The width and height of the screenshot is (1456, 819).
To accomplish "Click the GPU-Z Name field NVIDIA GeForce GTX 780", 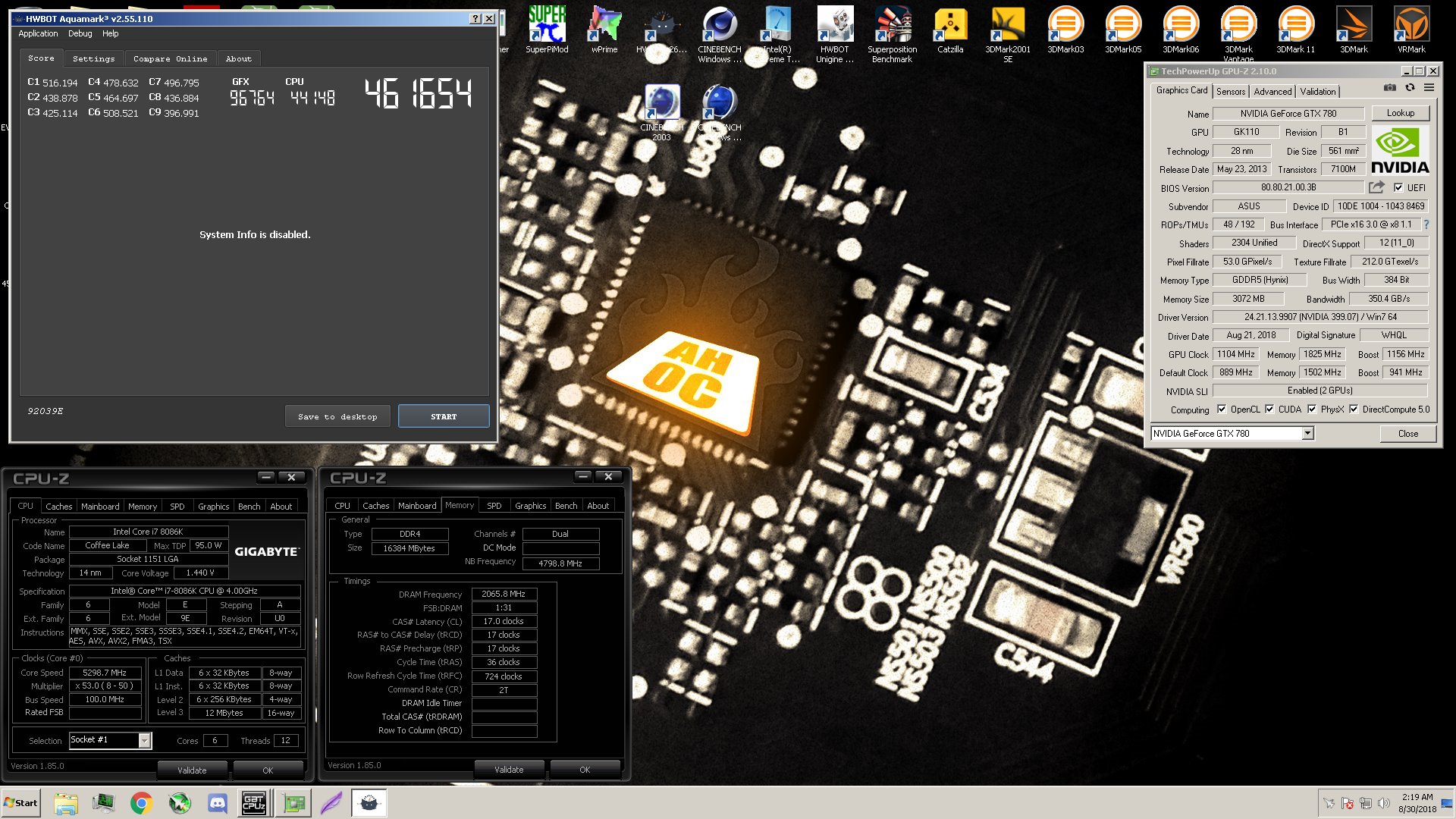I will point(1288,114).
